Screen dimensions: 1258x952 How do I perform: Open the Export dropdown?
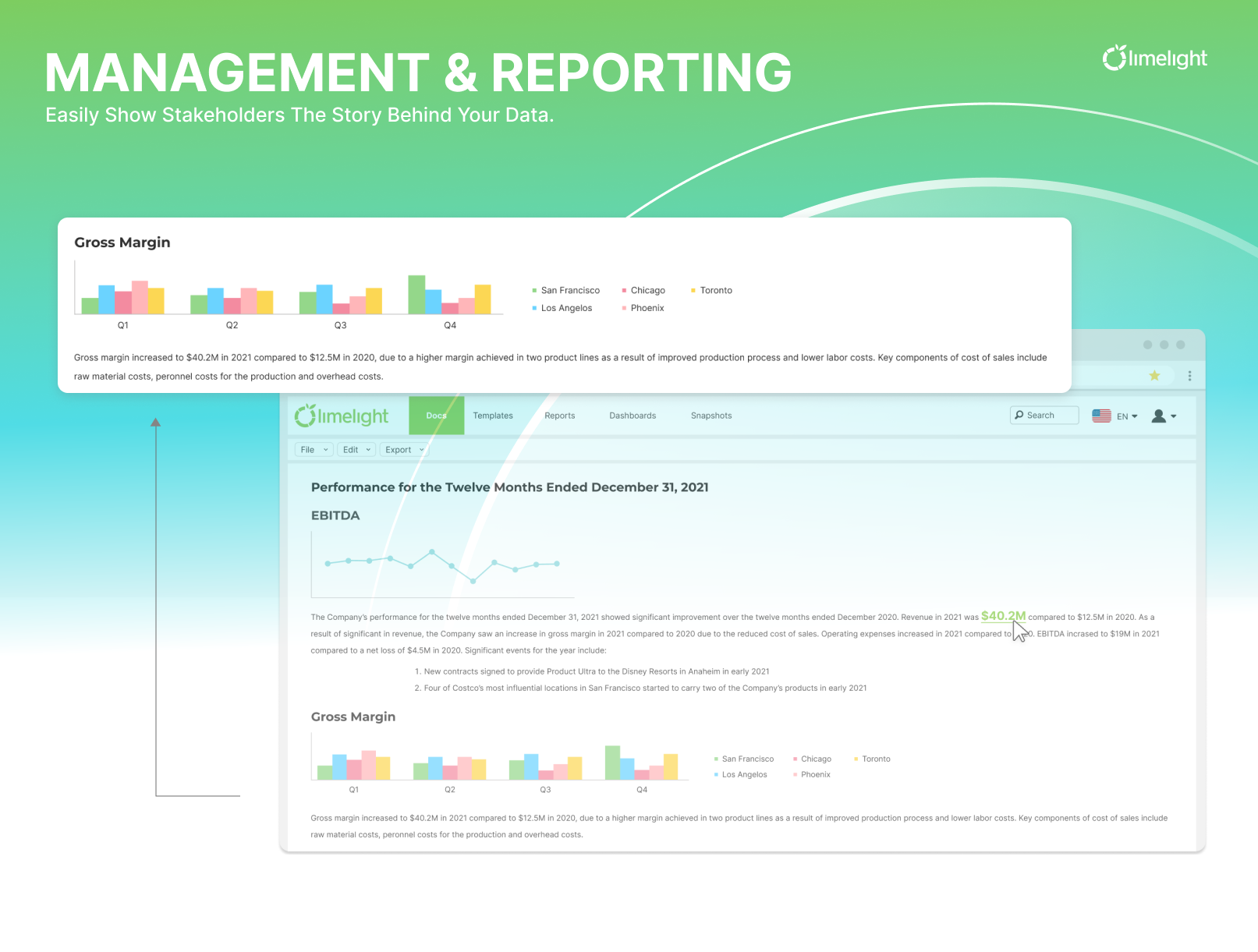(405, 450)
